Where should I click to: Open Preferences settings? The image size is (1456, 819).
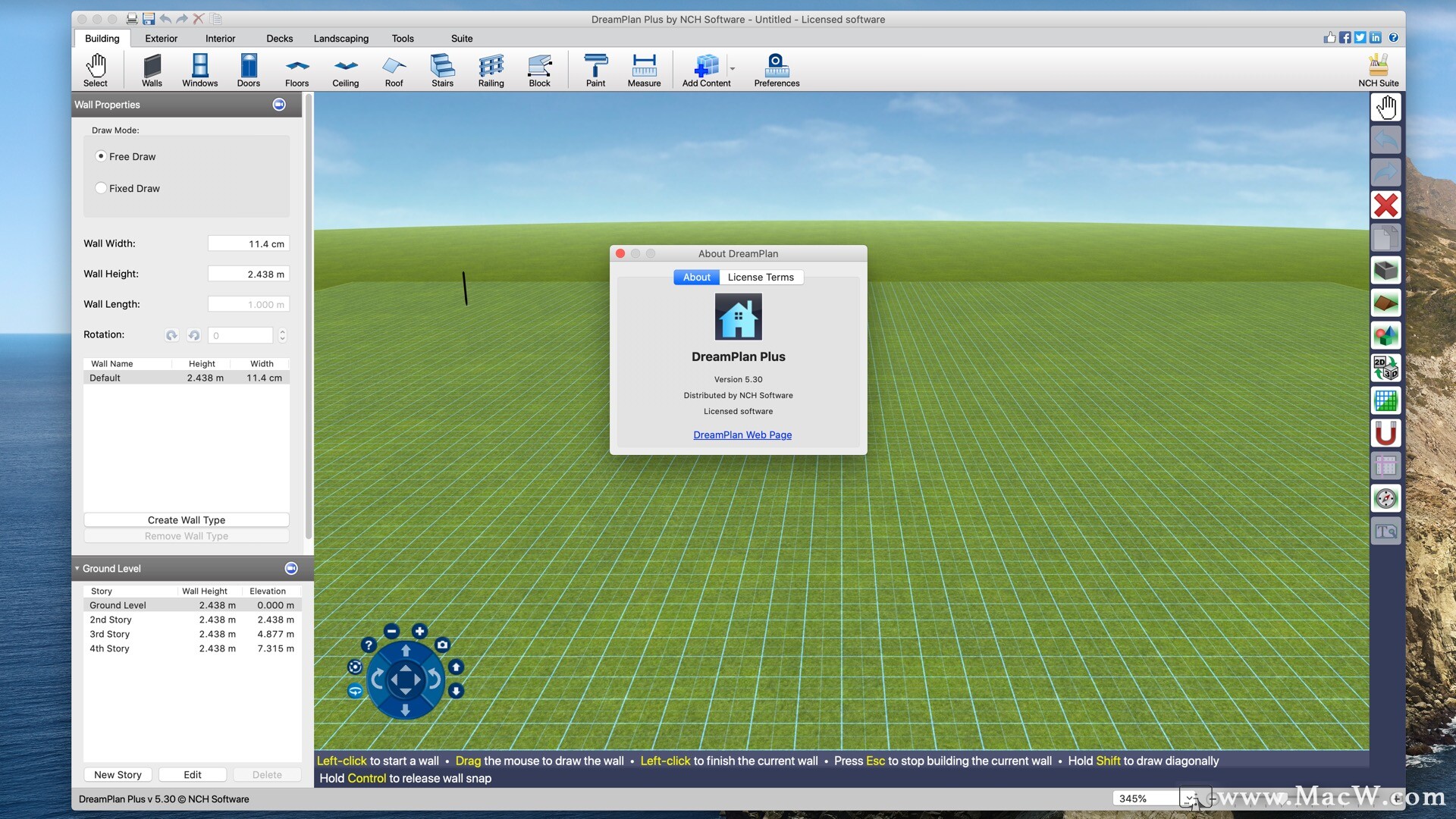(777, 69)
